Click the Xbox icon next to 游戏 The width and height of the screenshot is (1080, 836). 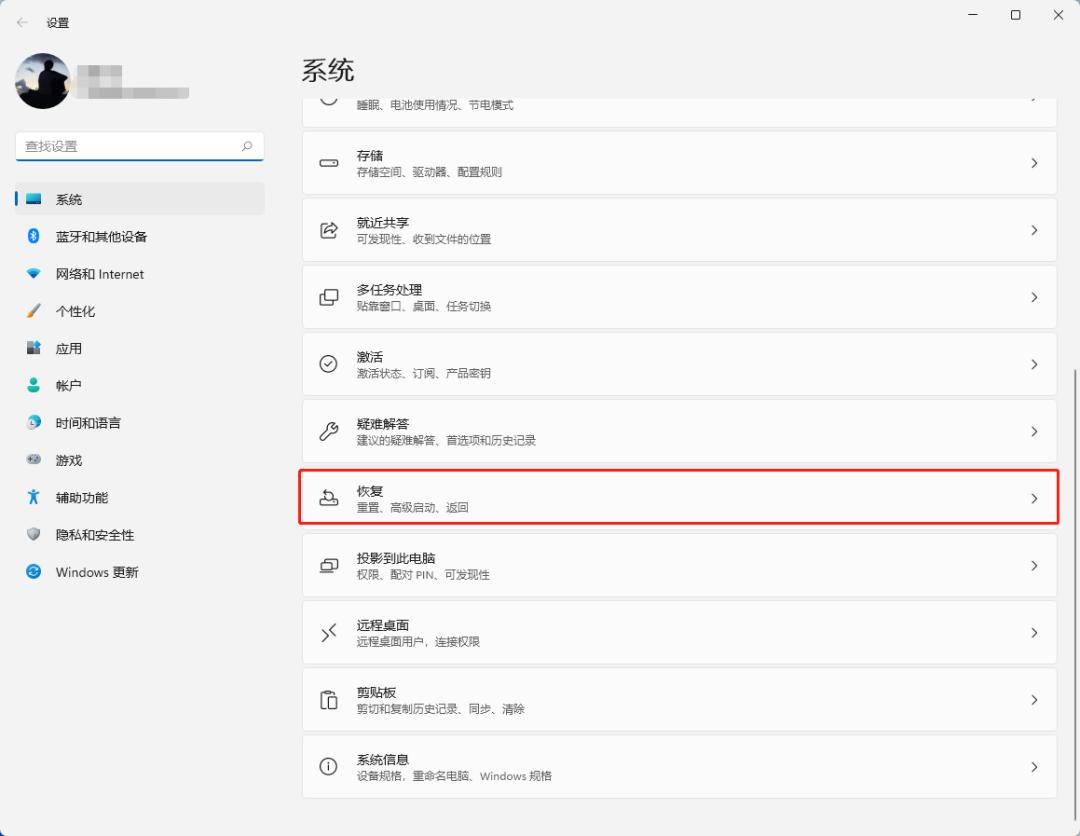point(30,460)
